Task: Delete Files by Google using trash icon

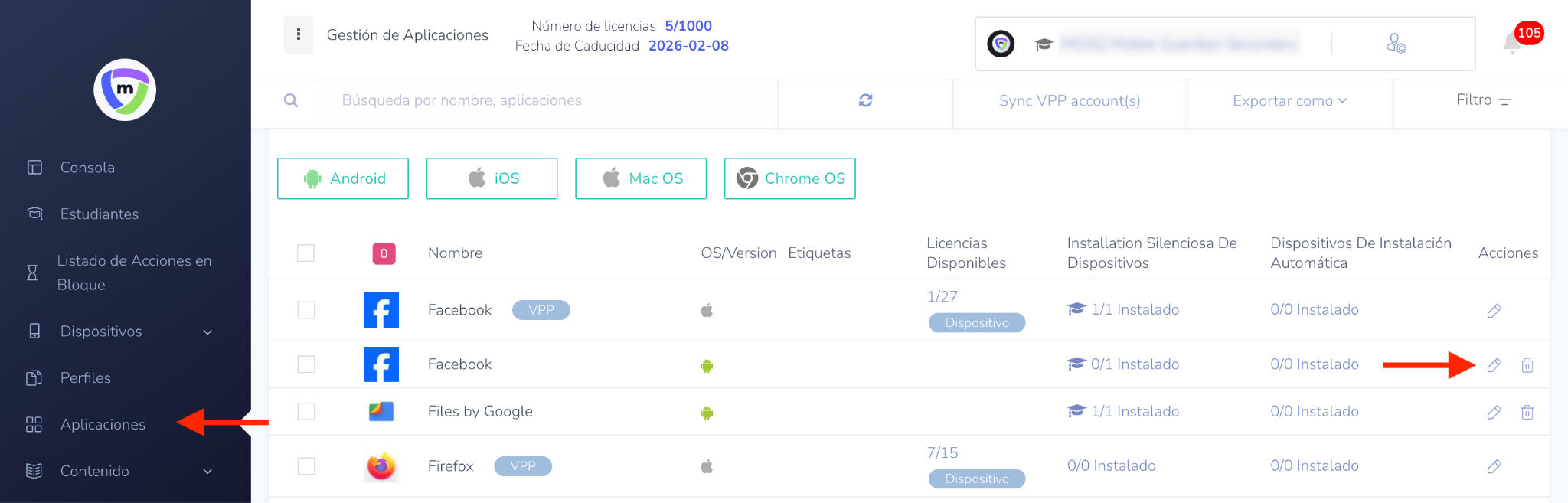Action: (1527, 413)
